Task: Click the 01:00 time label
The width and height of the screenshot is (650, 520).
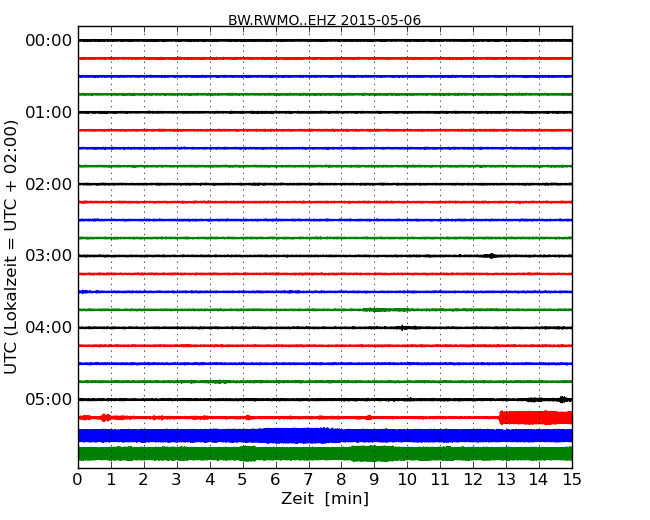Action: tap(49, 112)
